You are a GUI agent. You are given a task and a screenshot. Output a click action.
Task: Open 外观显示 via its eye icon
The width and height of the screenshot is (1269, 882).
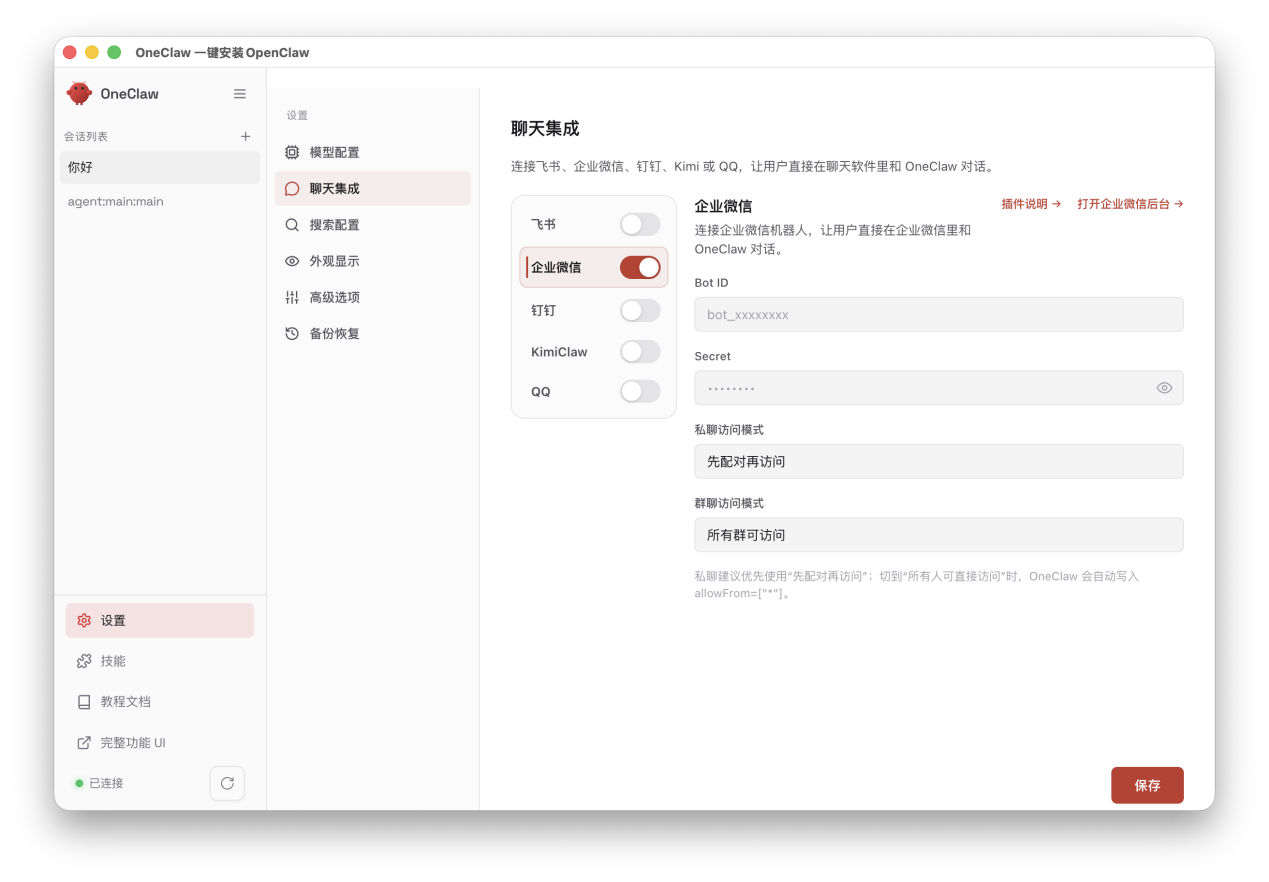point(290,260)
